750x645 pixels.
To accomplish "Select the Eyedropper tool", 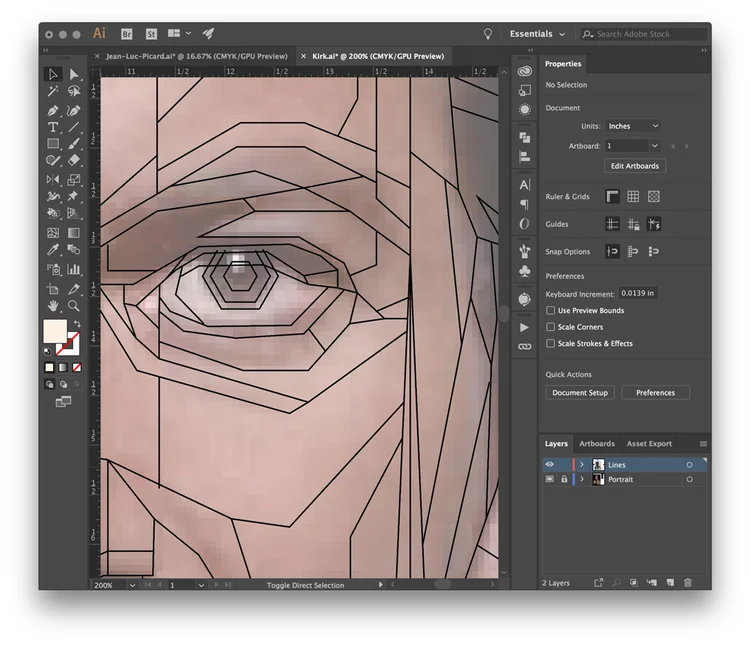I will (53, 250).
